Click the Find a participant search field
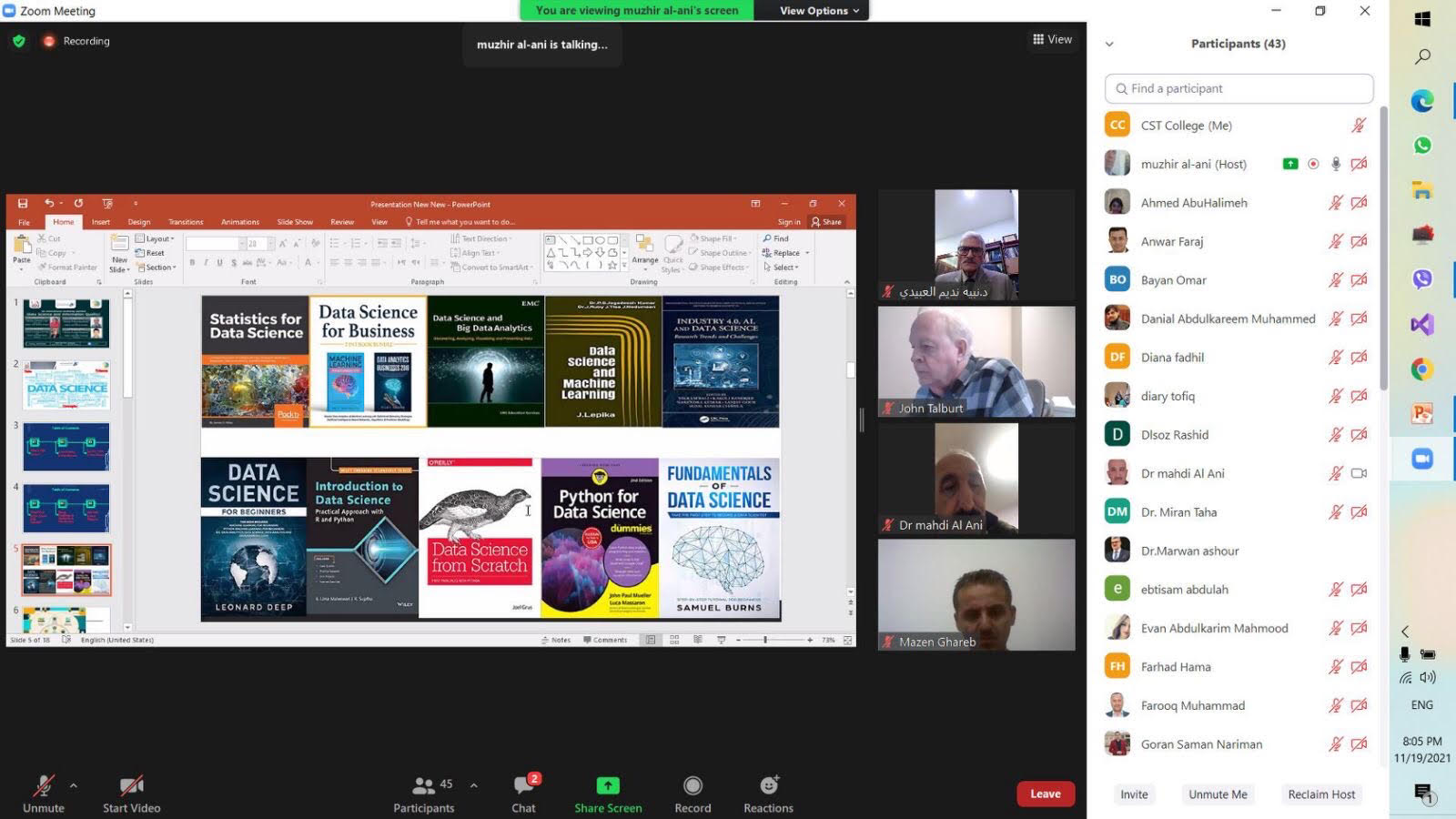 pos(1239,88)
